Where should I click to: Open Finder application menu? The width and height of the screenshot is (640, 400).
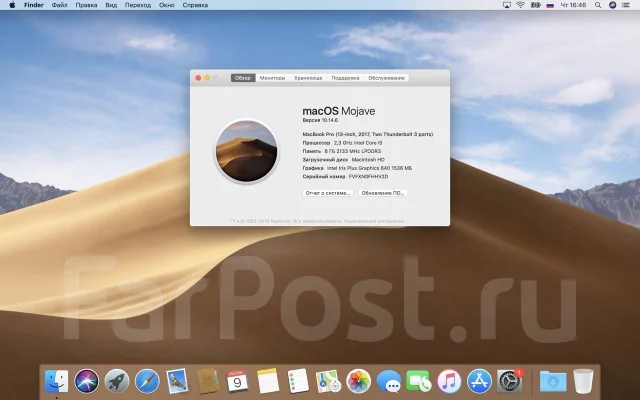[x=34, y=5]
